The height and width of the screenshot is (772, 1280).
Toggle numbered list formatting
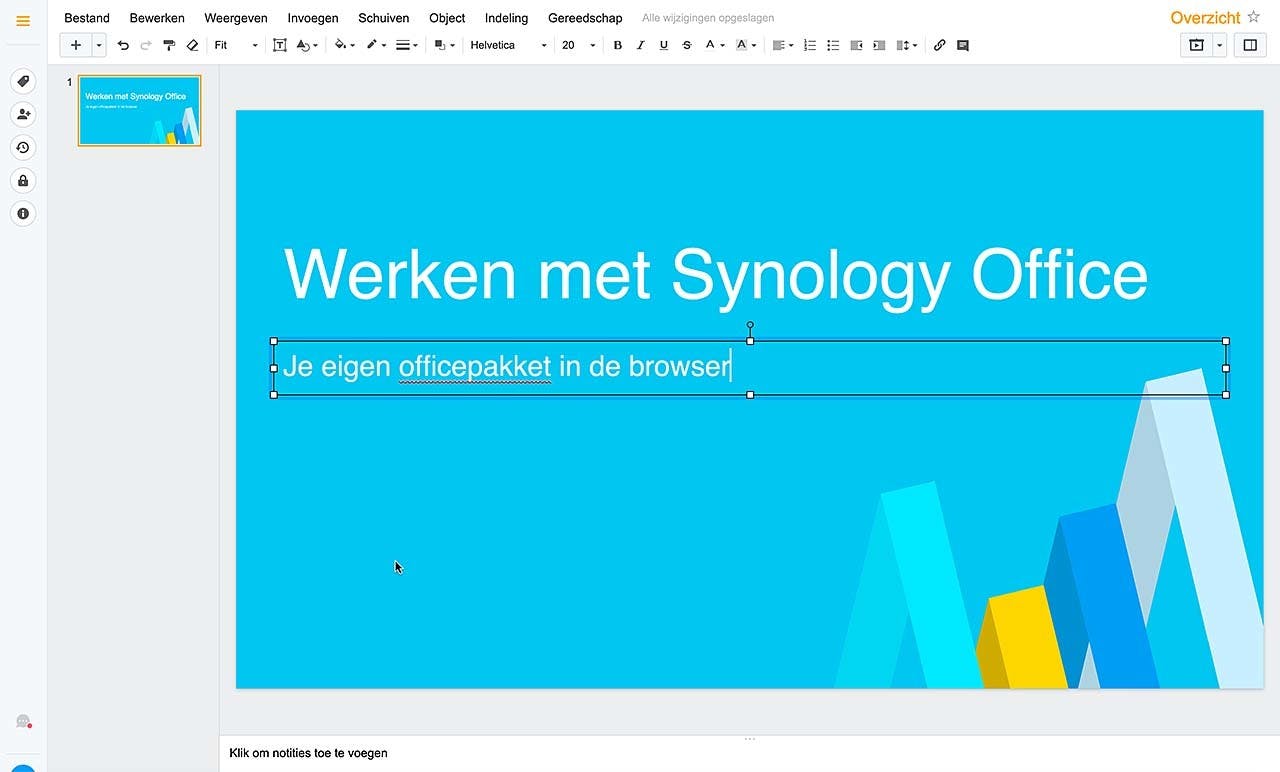(x=810, y=45)
